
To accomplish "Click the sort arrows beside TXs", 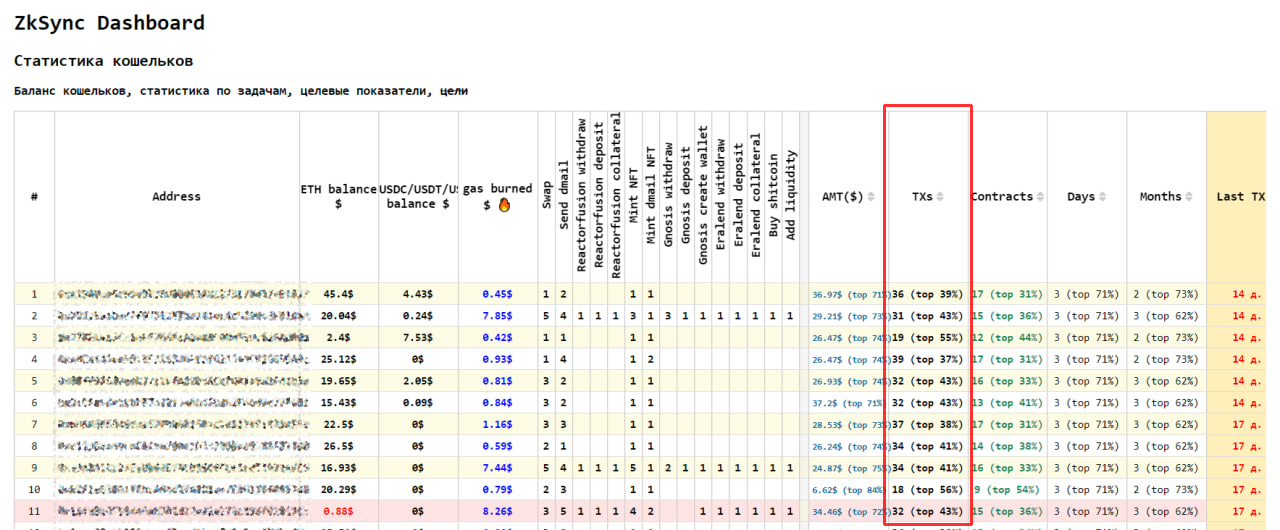I will [x=939, y=197].
